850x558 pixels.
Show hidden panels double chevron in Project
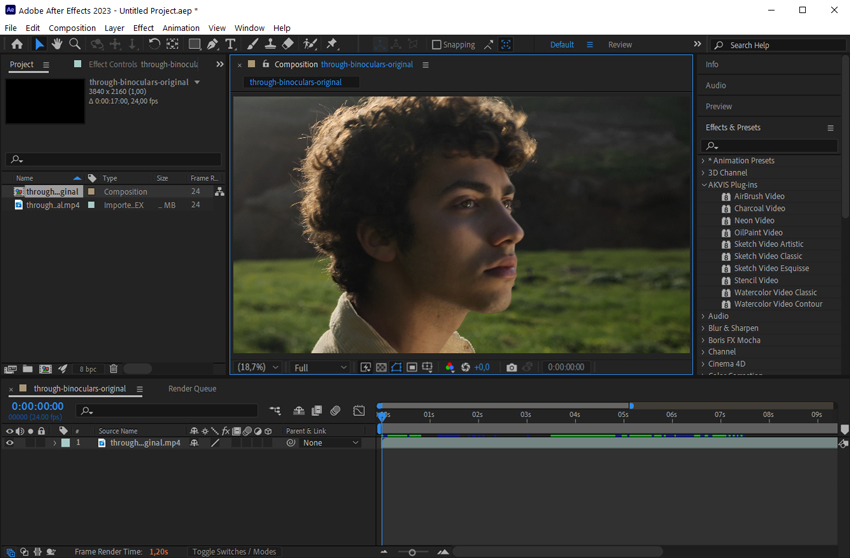(x=220, y=64)
